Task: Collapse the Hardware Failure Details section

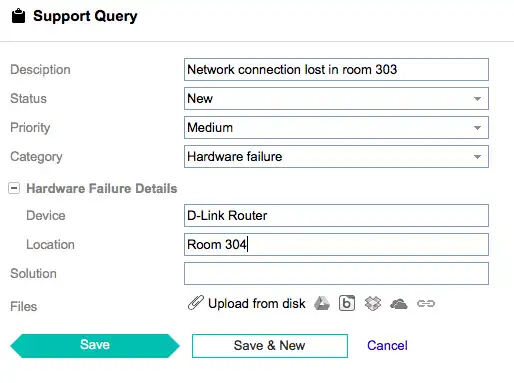Action: (x=14, y=188)
